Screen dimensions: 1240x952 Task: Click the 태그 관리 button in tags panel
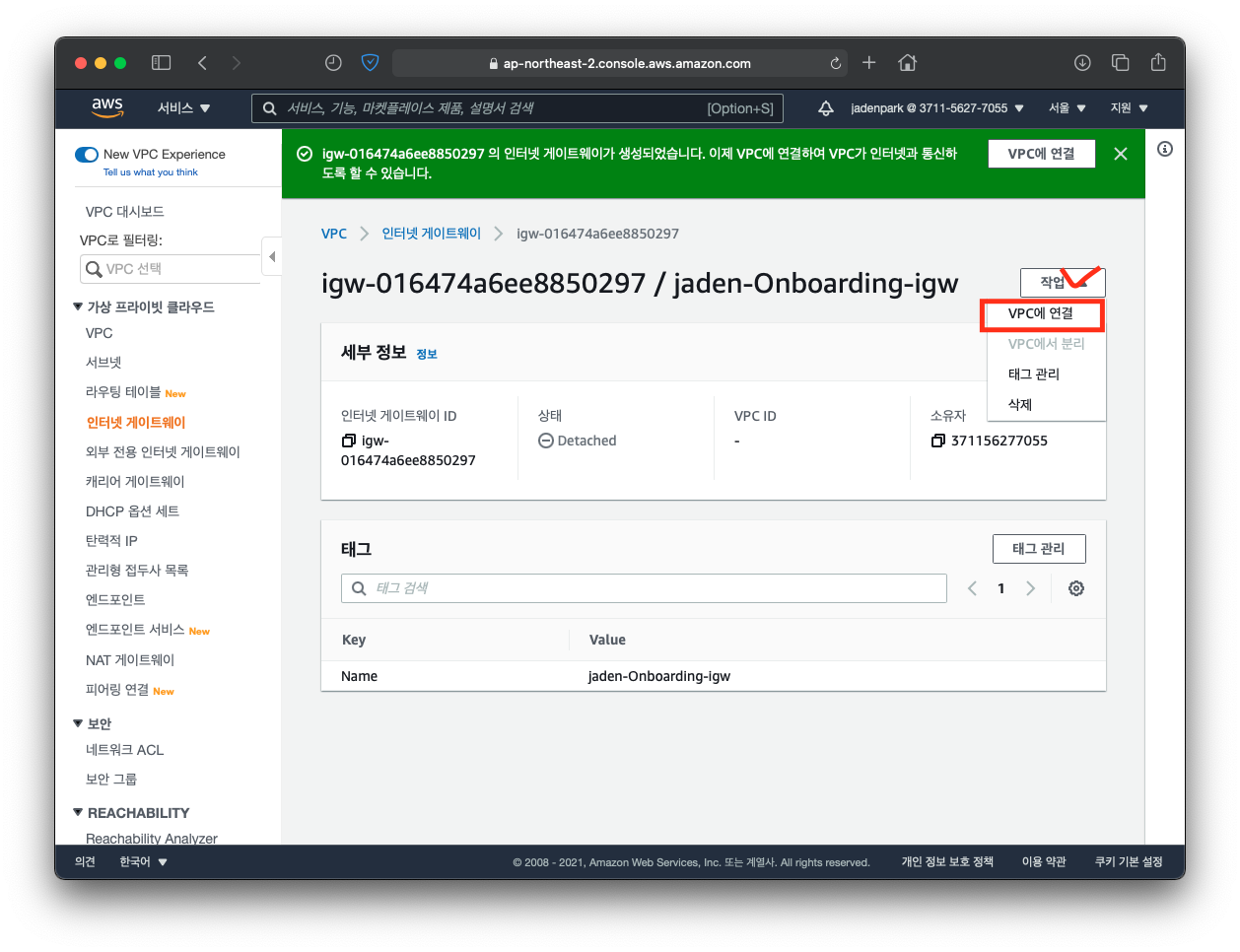click(x=1039, y=549)
